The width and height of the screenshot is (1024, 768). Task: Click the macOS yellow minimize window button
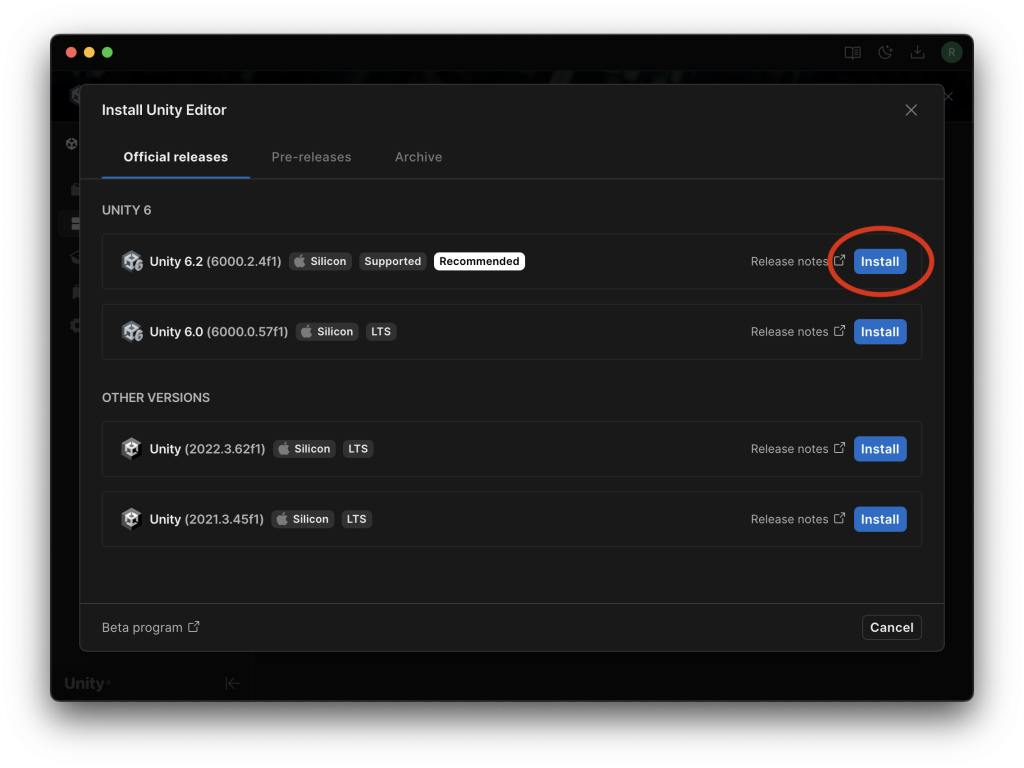[89, 52]
